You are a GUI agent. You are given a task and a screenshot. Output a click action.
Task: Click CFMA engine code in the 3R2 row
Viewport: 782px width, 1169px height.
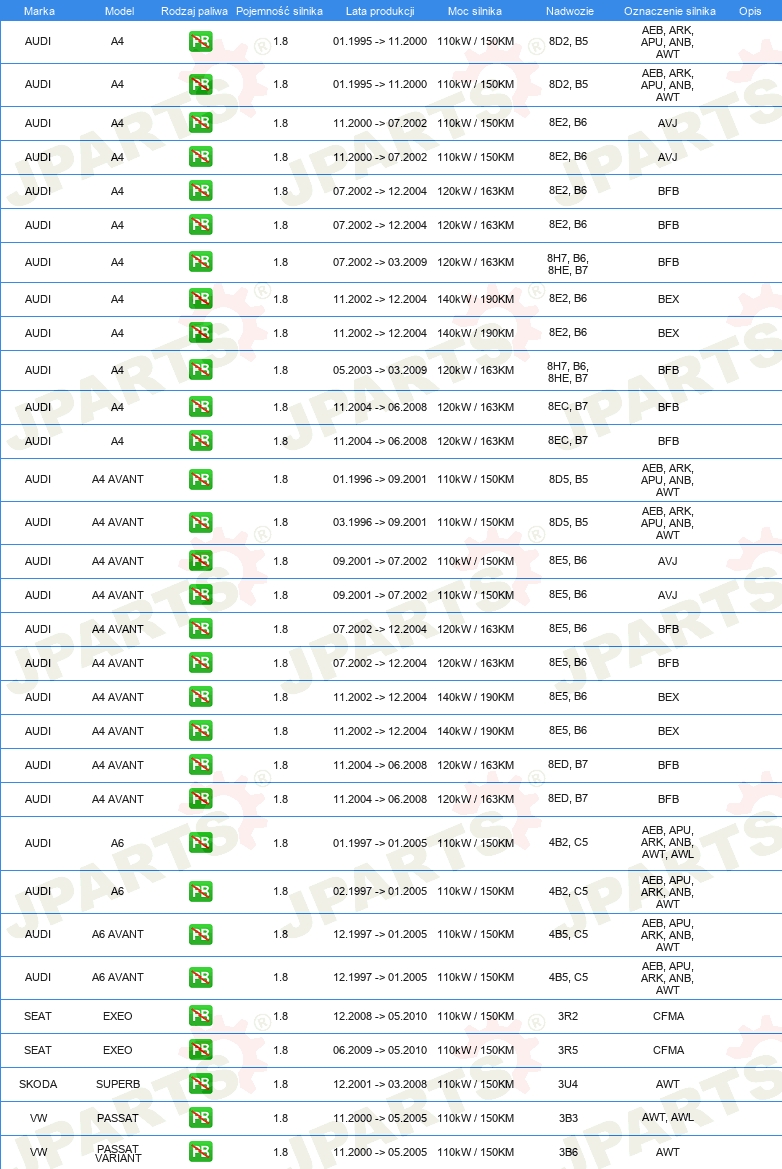[669, 1016]
